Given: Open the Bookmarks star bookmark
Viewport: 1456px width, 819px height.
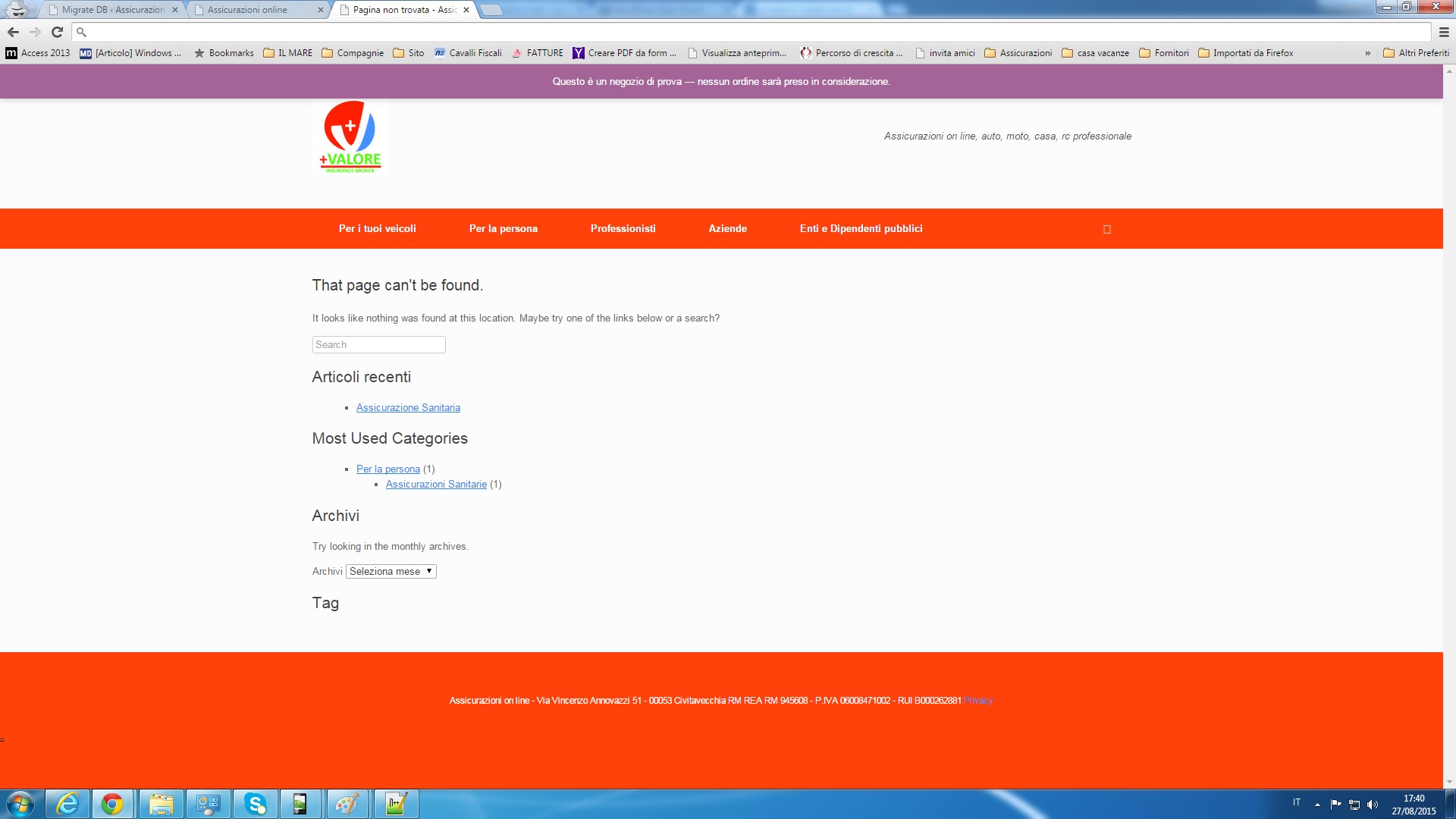Looking at the screenshot, I should click(x=224, y=53).
